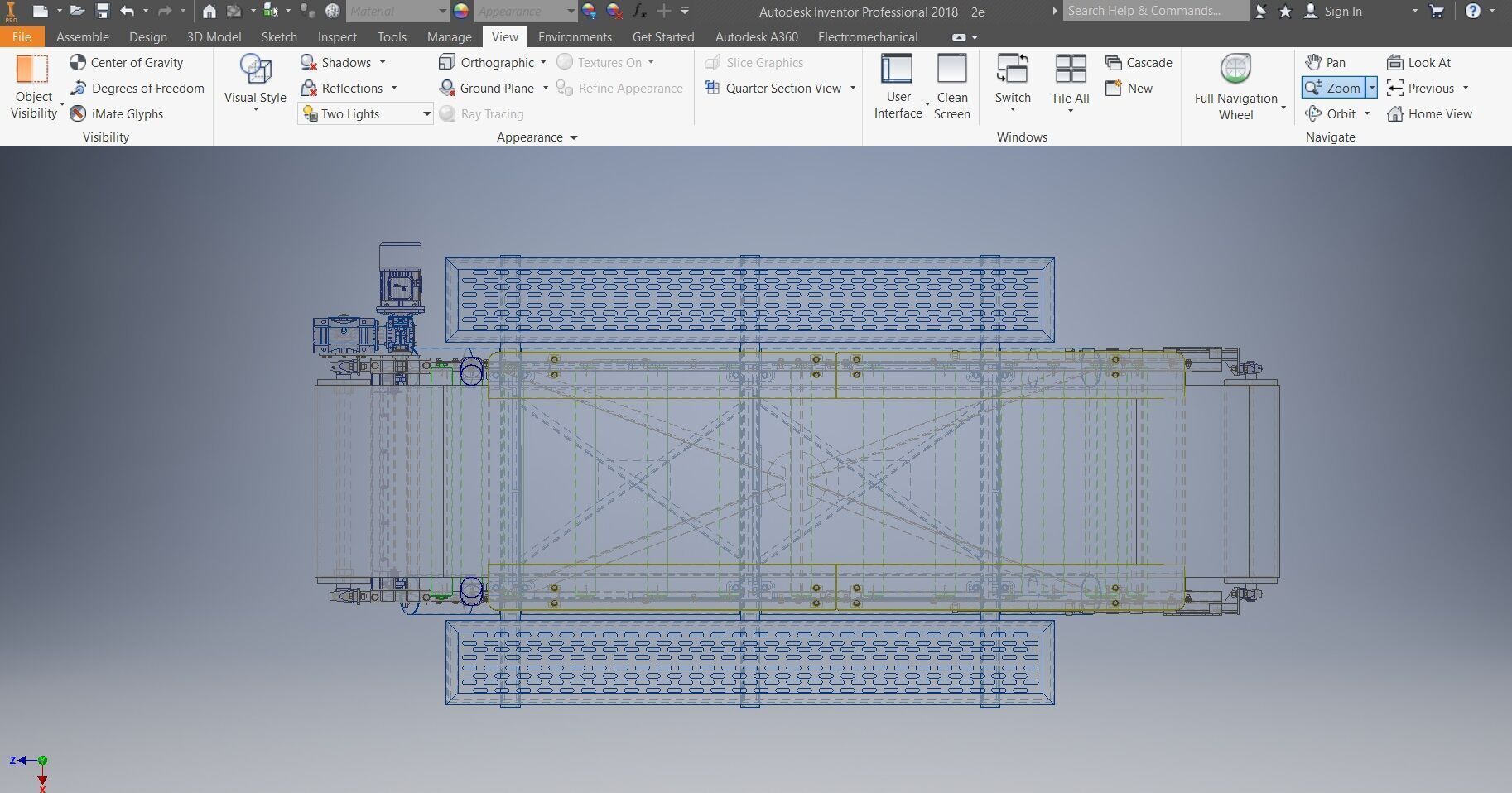Toggle the Ground Plane display
Viewport: 1512px width, 793px height.
pos(487,88)
